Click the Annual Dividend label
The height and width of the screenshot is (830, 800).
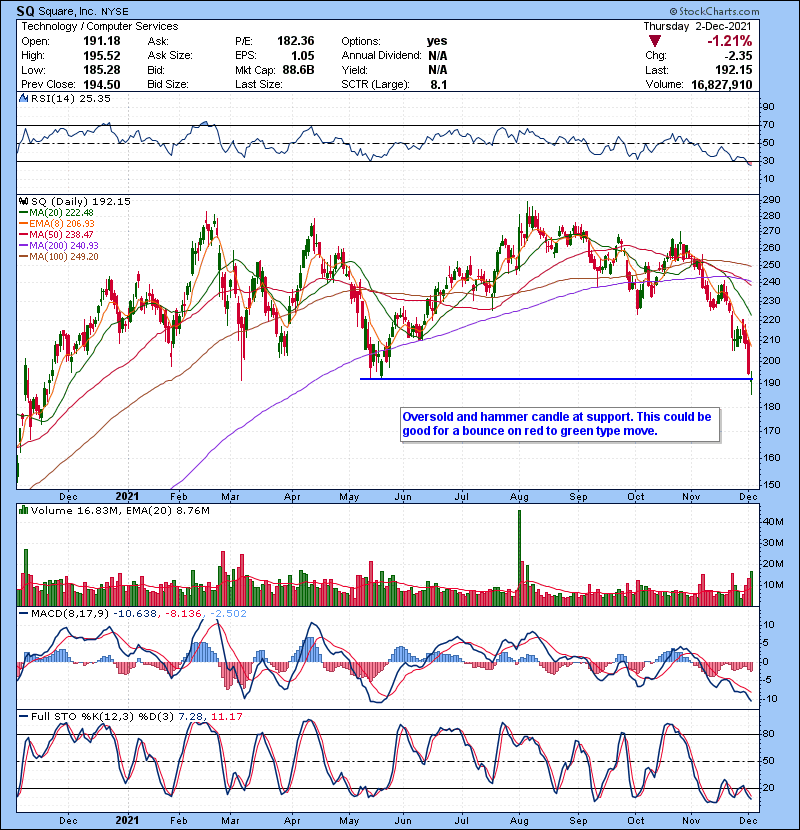coord(381,56)
